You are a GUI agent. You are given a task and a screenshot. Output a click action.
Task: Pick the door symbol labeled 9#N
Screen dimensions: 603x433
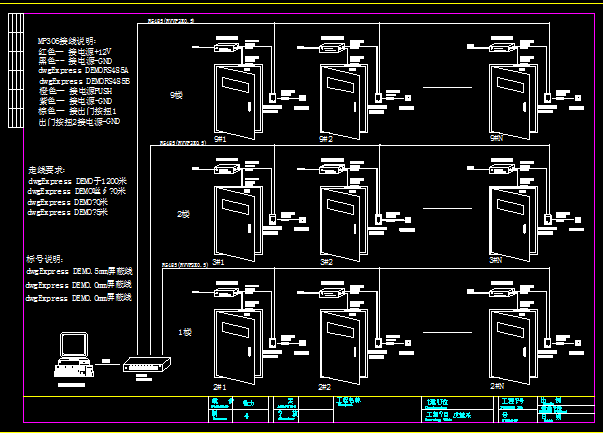[x=513, y=102]
